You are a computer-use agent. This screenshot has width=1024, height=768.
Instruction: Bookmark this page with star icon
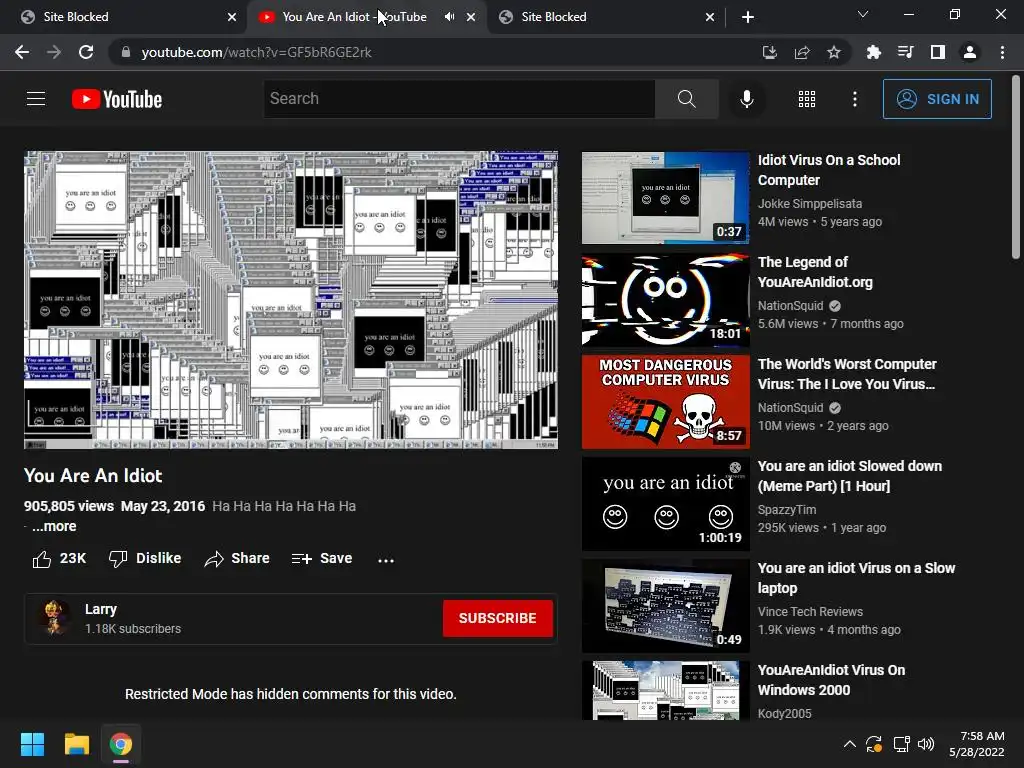[x=833, y=52]
